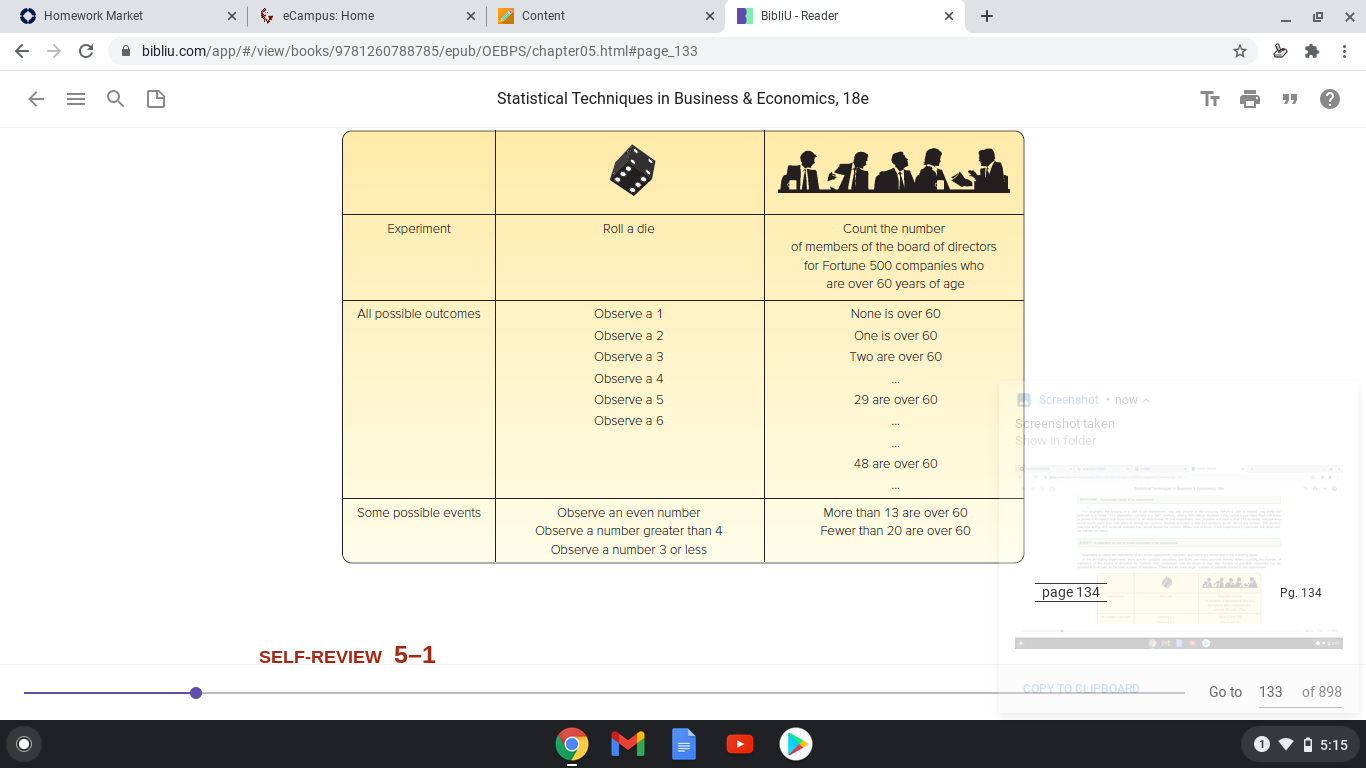Open text size settings
The height and width of the screenshot is (768, 1366).
(1210, 99)
